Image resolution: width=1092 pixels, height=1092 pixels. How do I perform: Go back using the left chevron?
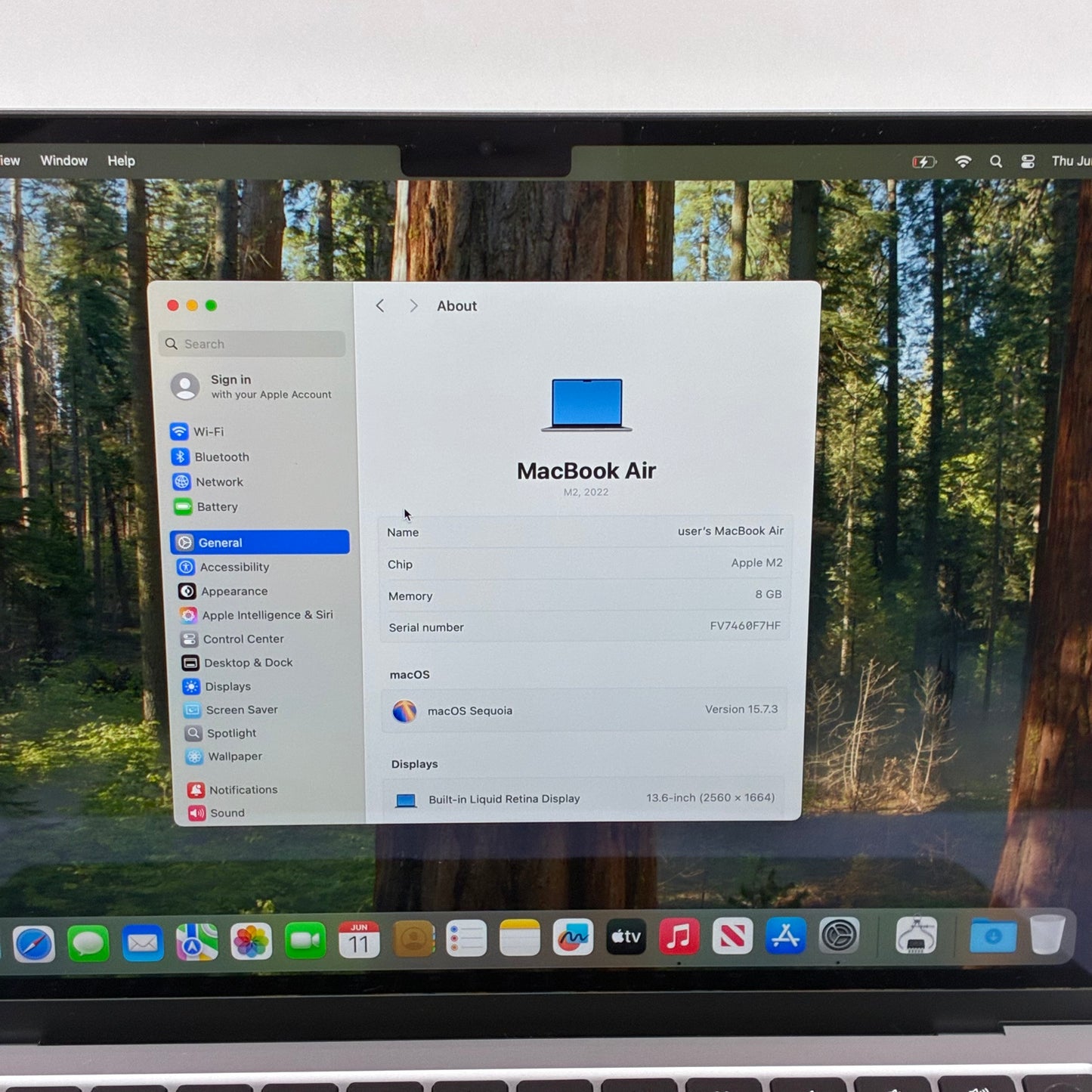click(380, 305)
